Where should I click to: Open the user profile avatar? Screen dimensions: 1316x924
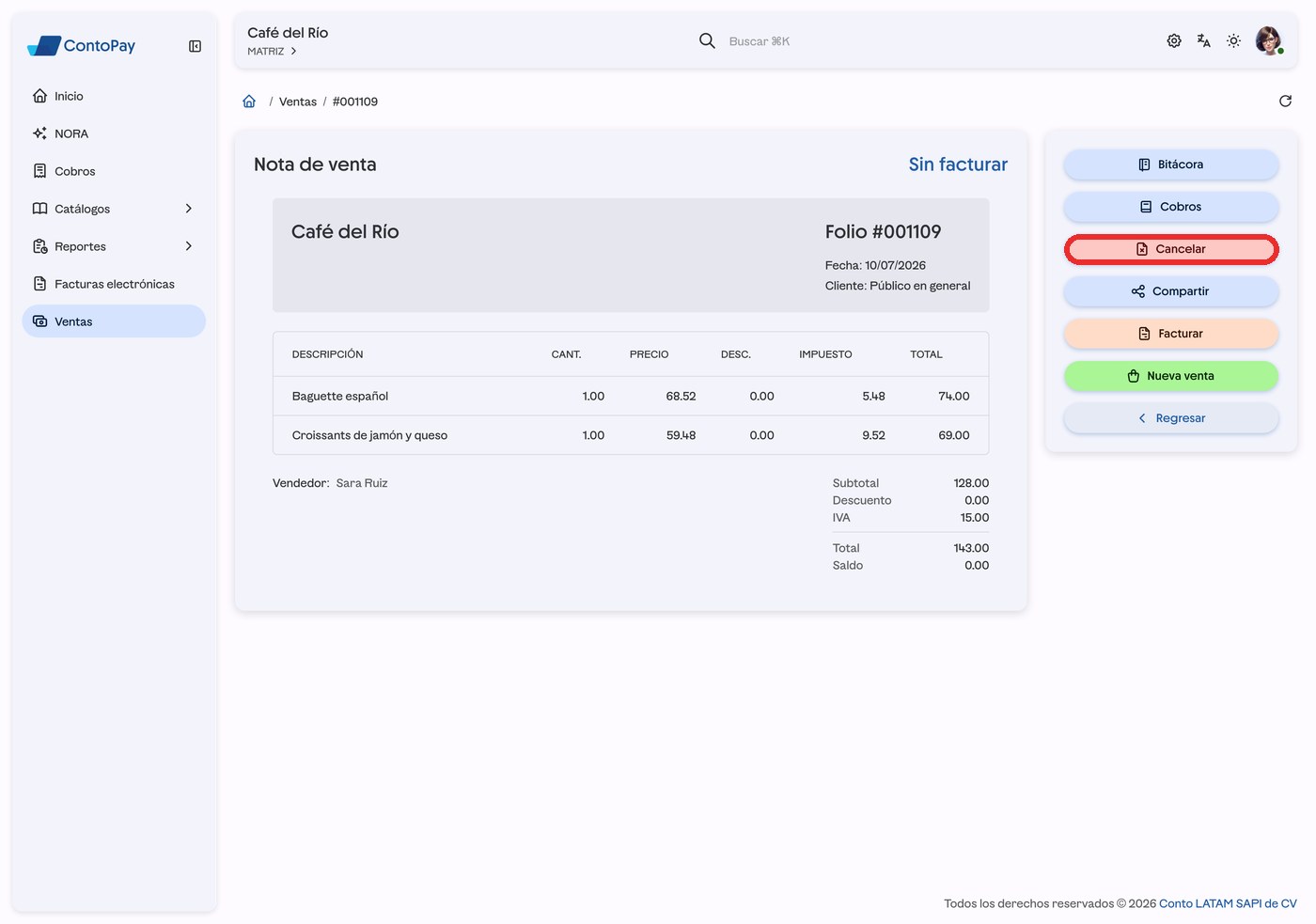pos(1269,40)
